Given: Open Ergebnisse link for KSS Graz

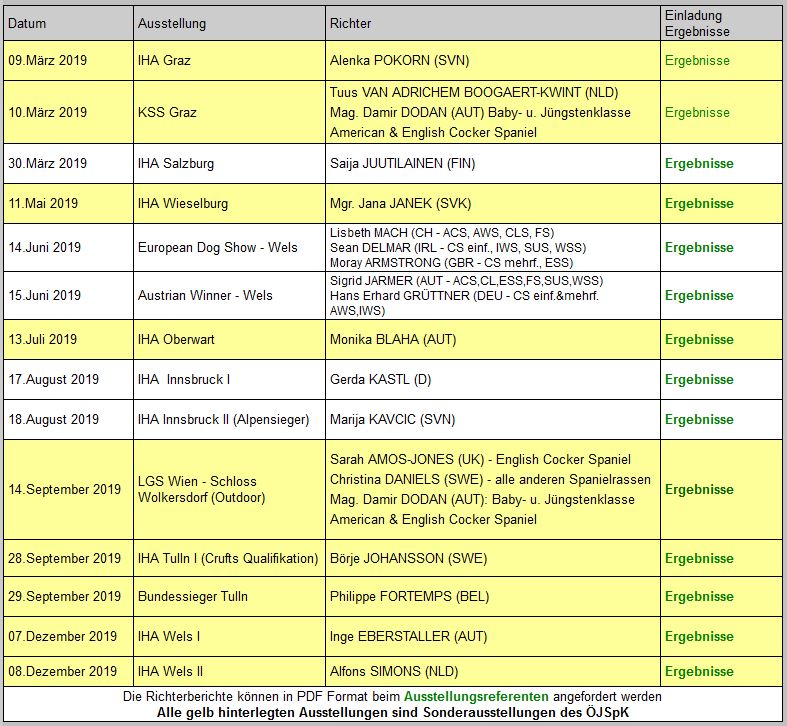Looking at the screenshot, I should (x=697, y=112).
